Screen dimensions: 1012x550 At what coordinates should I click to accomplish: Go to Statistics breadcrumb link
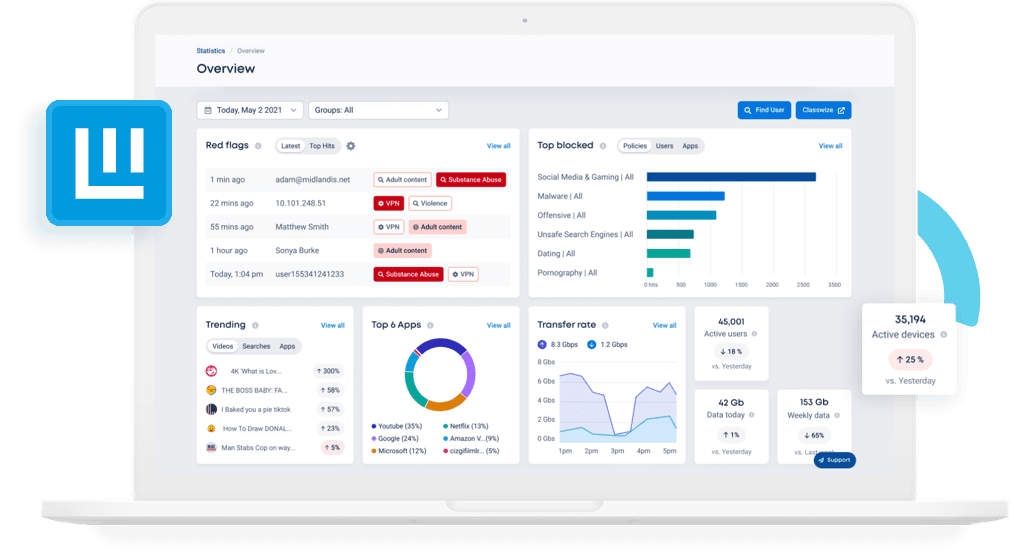tap(210, 50)
